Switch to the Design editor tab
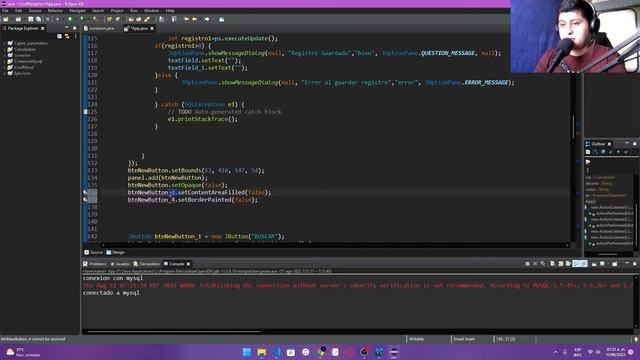The width and height of the screenshot is (640, 360). click(x=116, y=252)
